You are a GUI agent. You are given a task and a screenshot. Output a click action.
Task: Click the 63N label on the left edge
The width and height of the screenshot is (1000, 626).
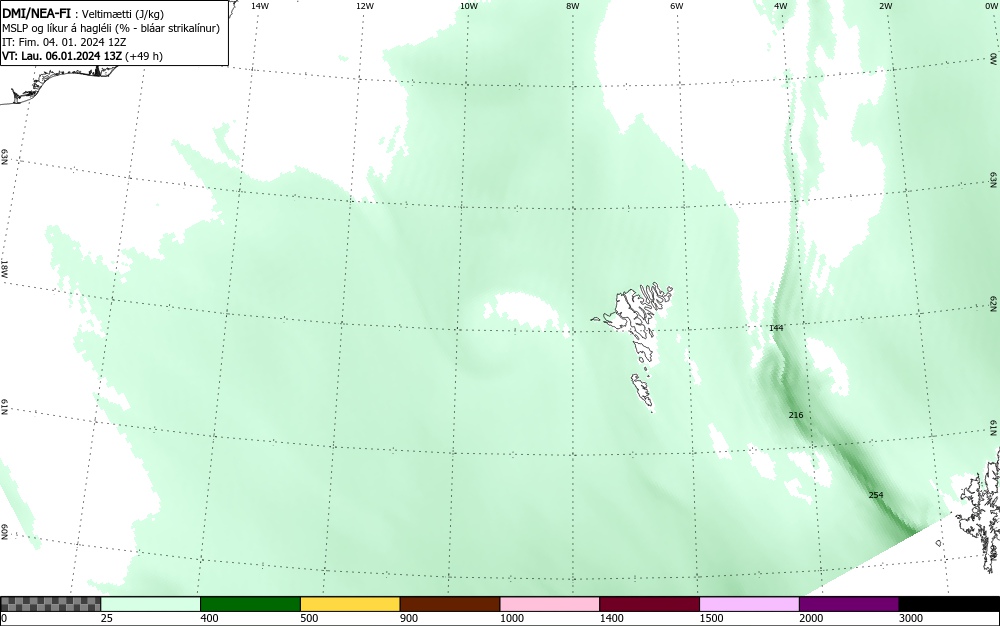[x=4, y=157]
